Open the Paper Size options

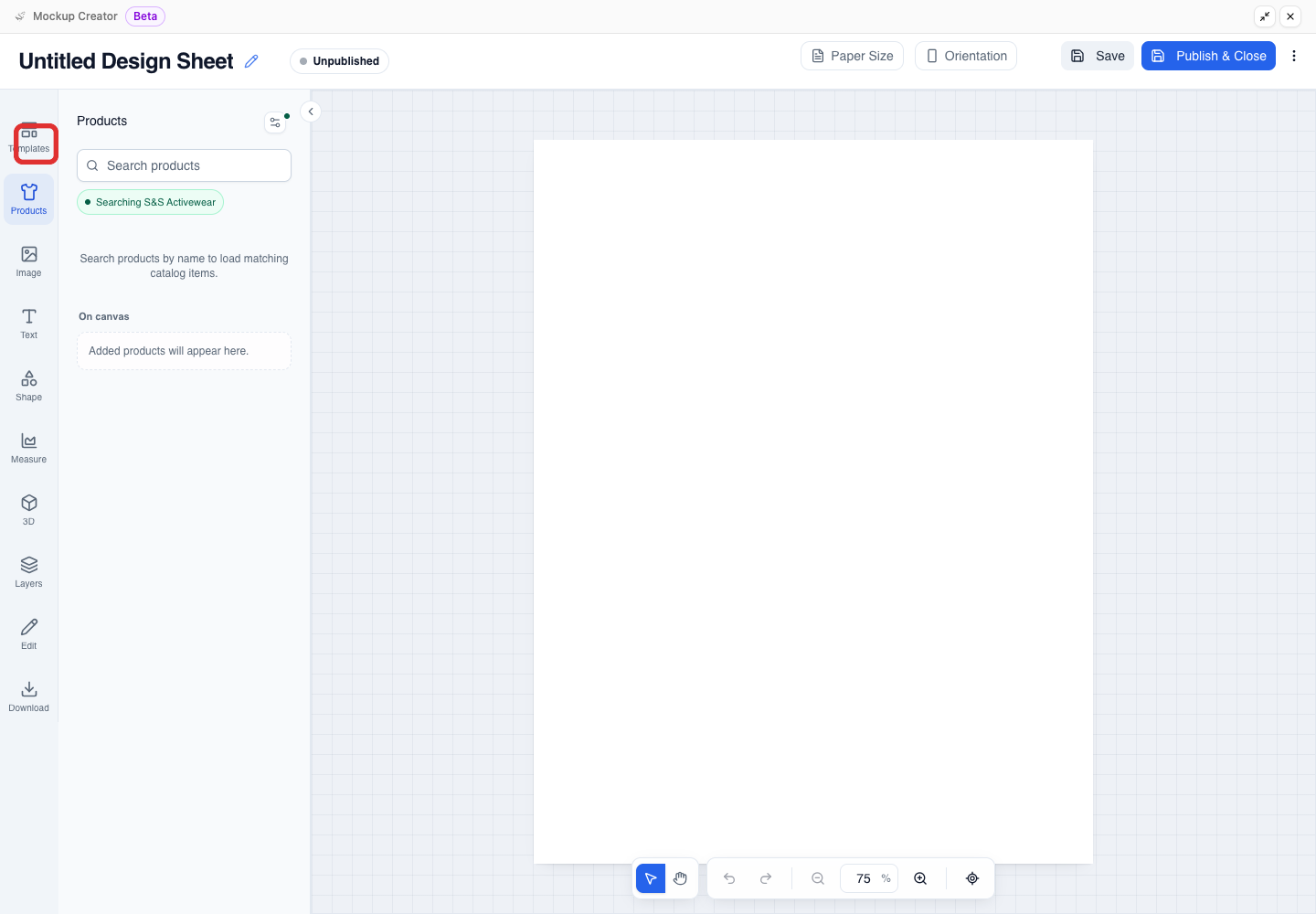coord(853,56)
